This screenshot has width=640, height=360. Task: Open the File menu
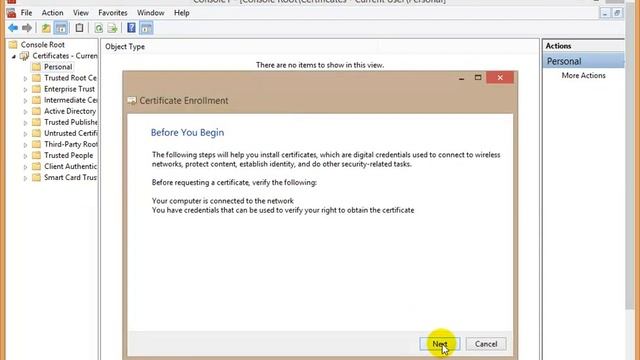tap(27, 13)
